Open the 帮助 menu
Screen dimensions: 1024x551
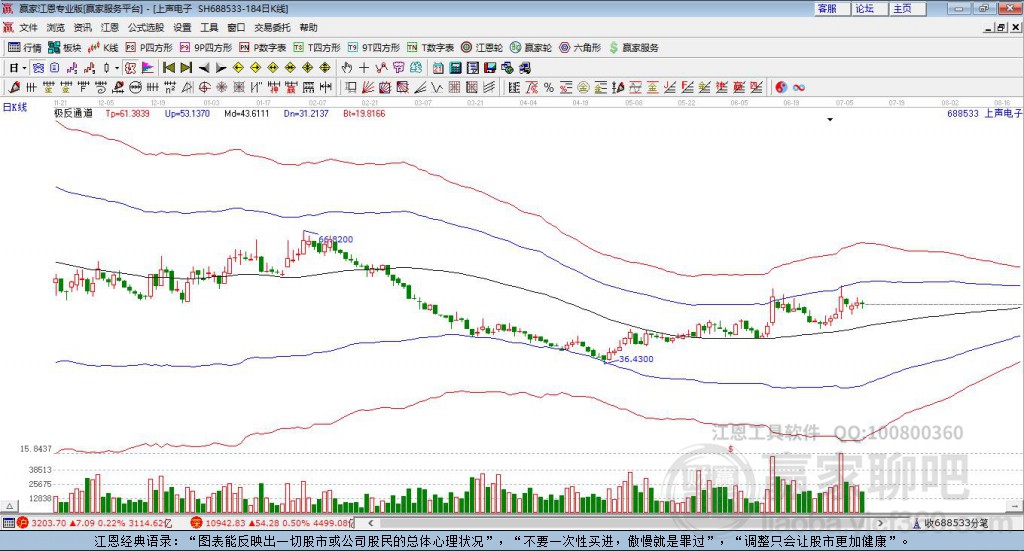click(308, 27)
